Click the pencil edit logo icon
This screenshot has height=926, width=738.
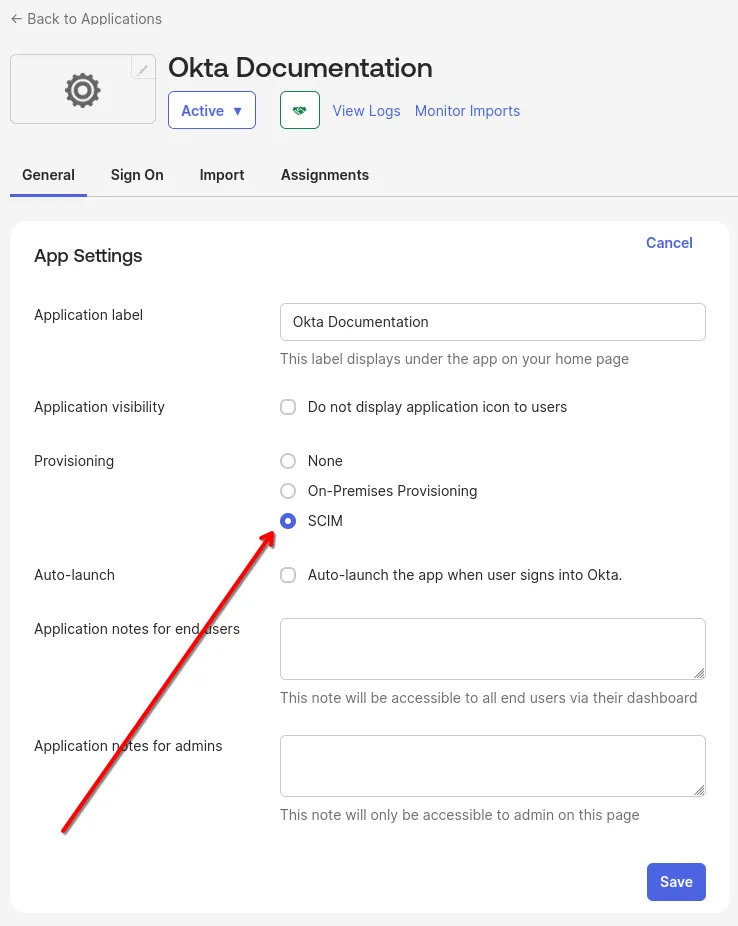click(142, 70)
